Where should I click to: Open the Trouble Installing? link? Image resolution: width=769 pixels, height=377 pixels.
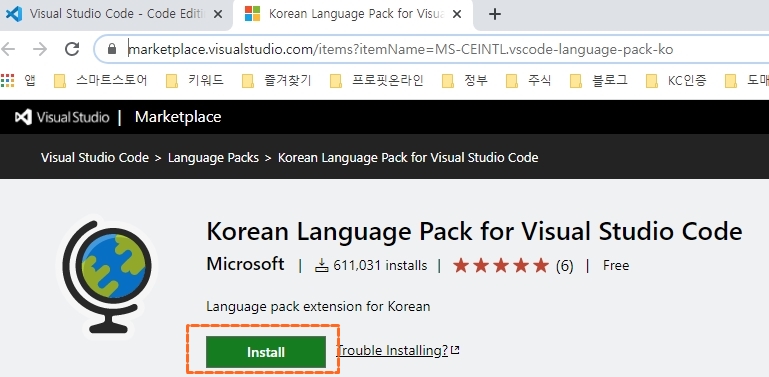click(398, 351)
